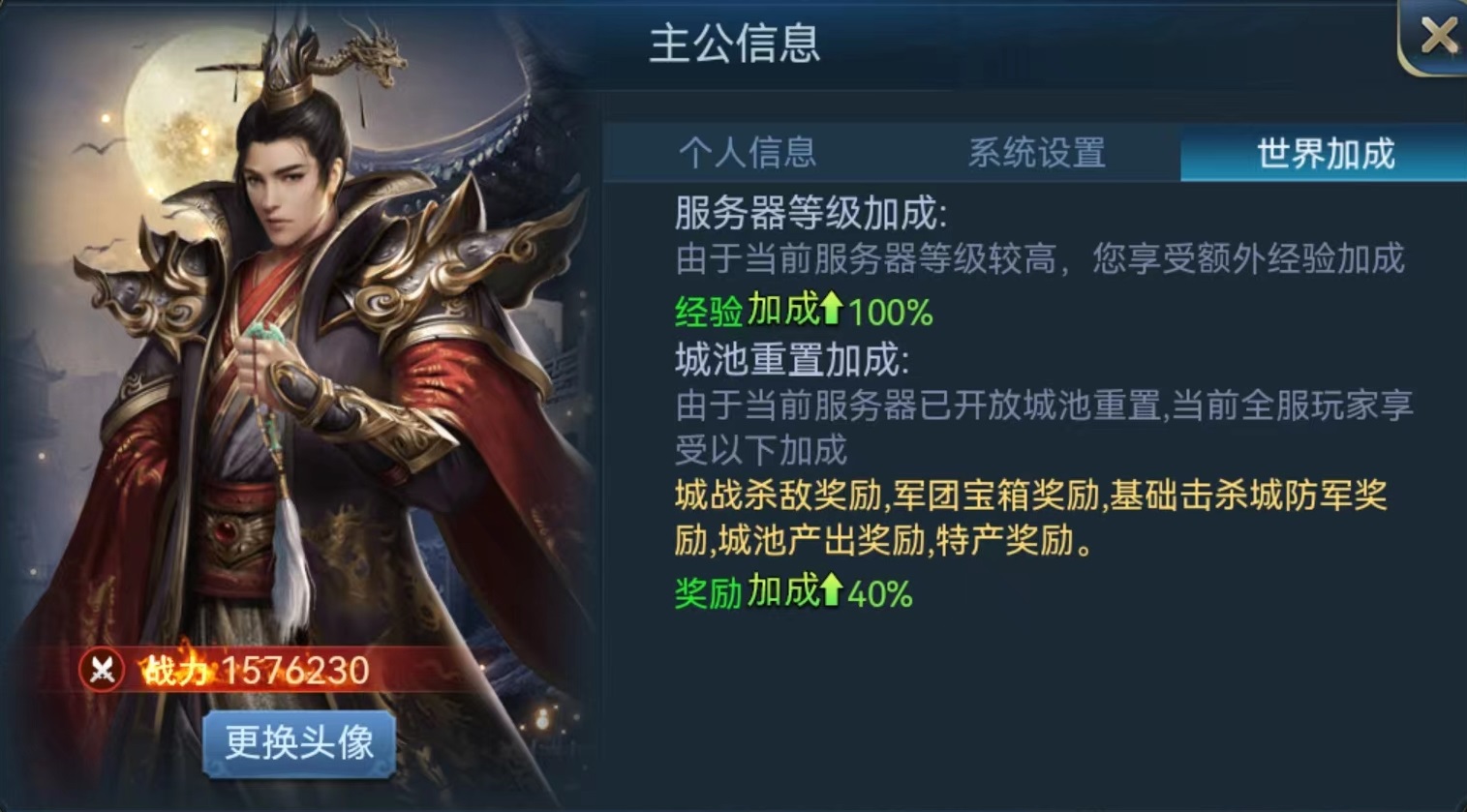Switch to the 个人信息 tab

pos(748,153)
